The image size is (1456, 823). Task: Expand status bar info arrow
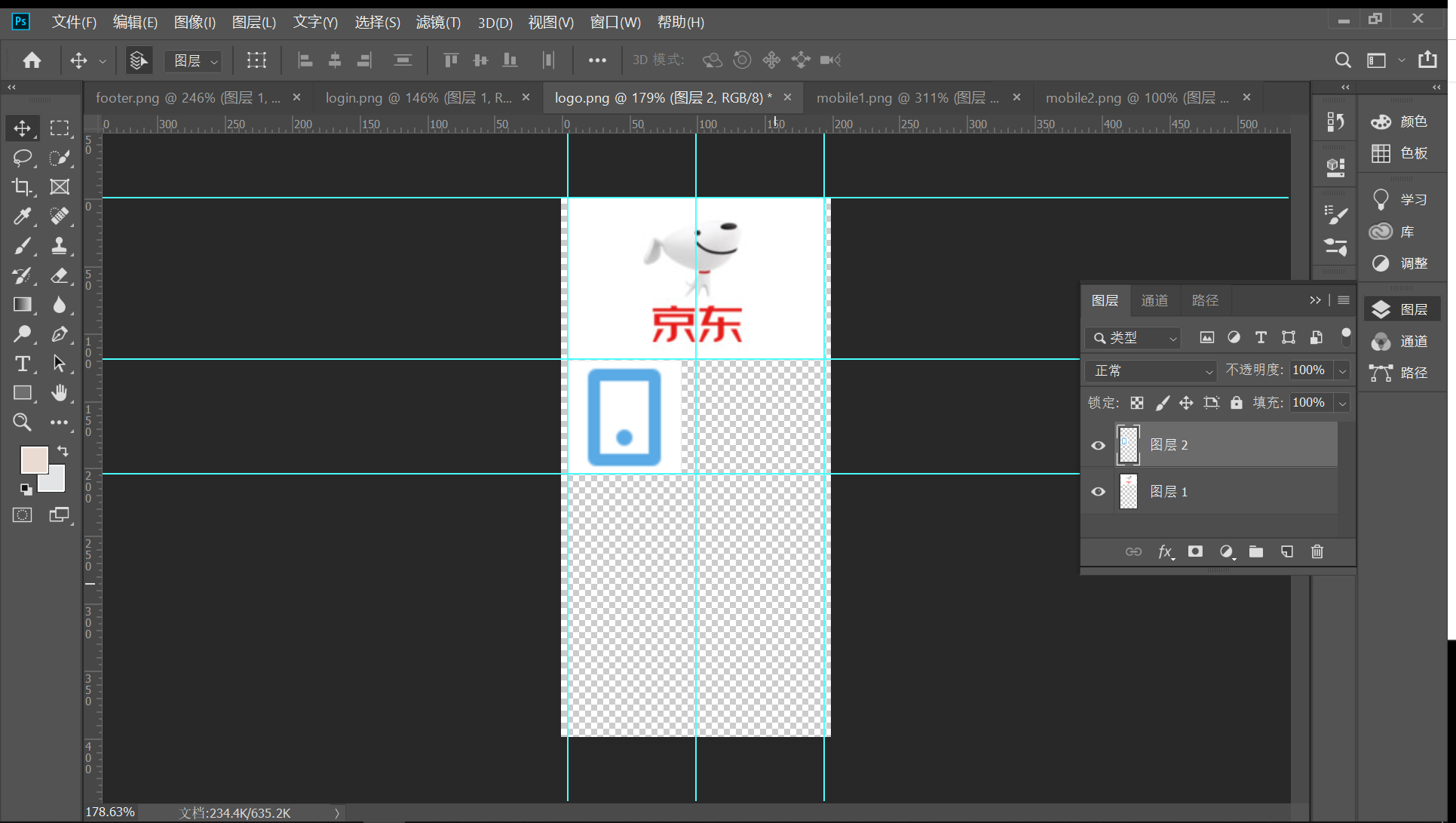click(x=337, y=813)
